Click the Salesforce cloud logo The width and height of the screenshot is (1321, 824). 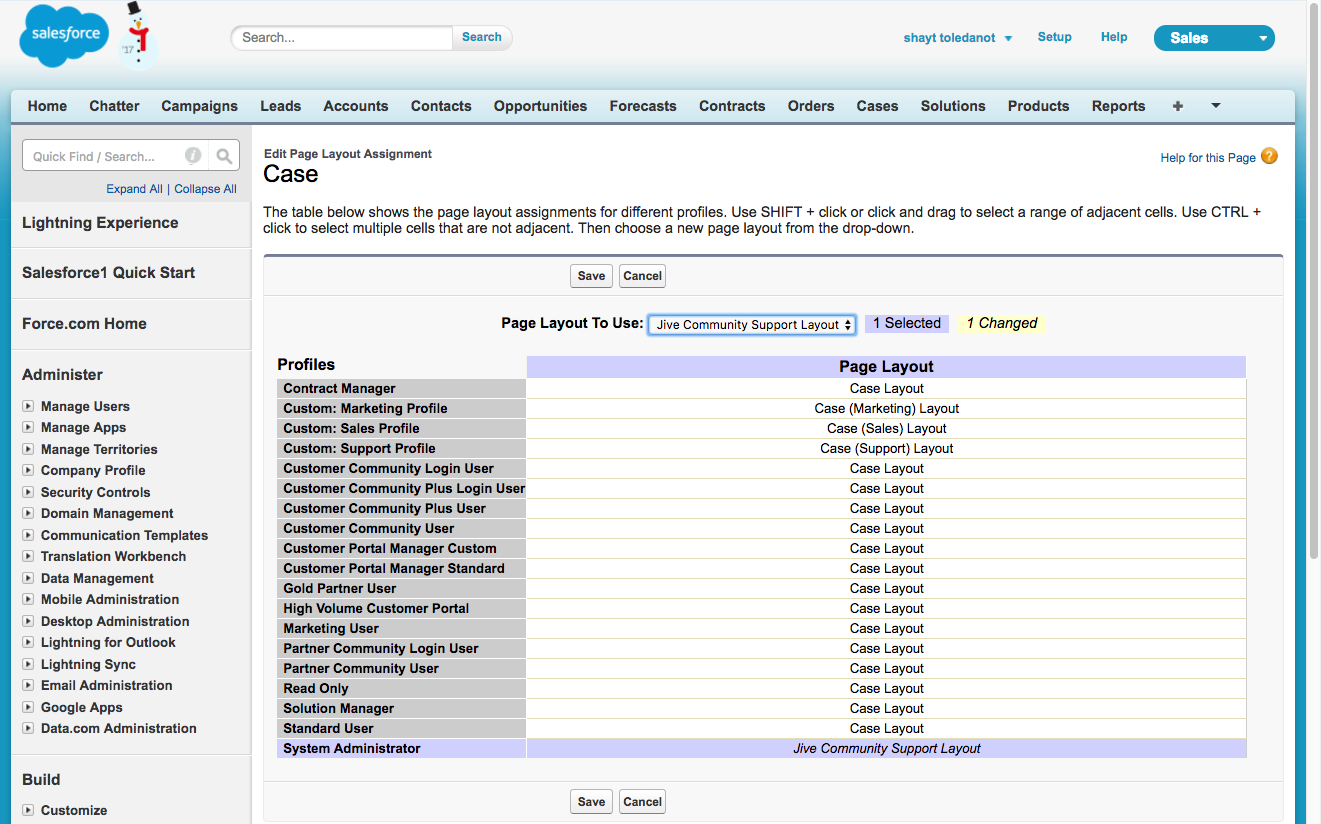[65, 35]
